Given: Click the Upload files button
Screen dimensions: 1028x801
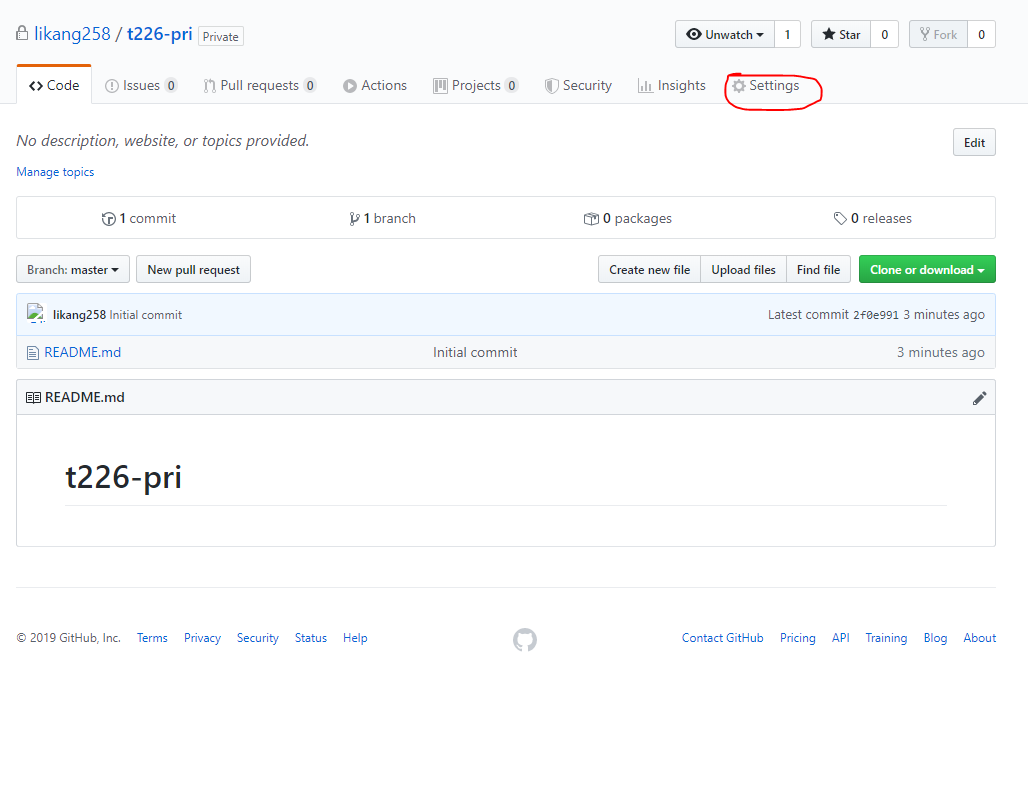Looking at the screenshot, I should coord(743,269).
